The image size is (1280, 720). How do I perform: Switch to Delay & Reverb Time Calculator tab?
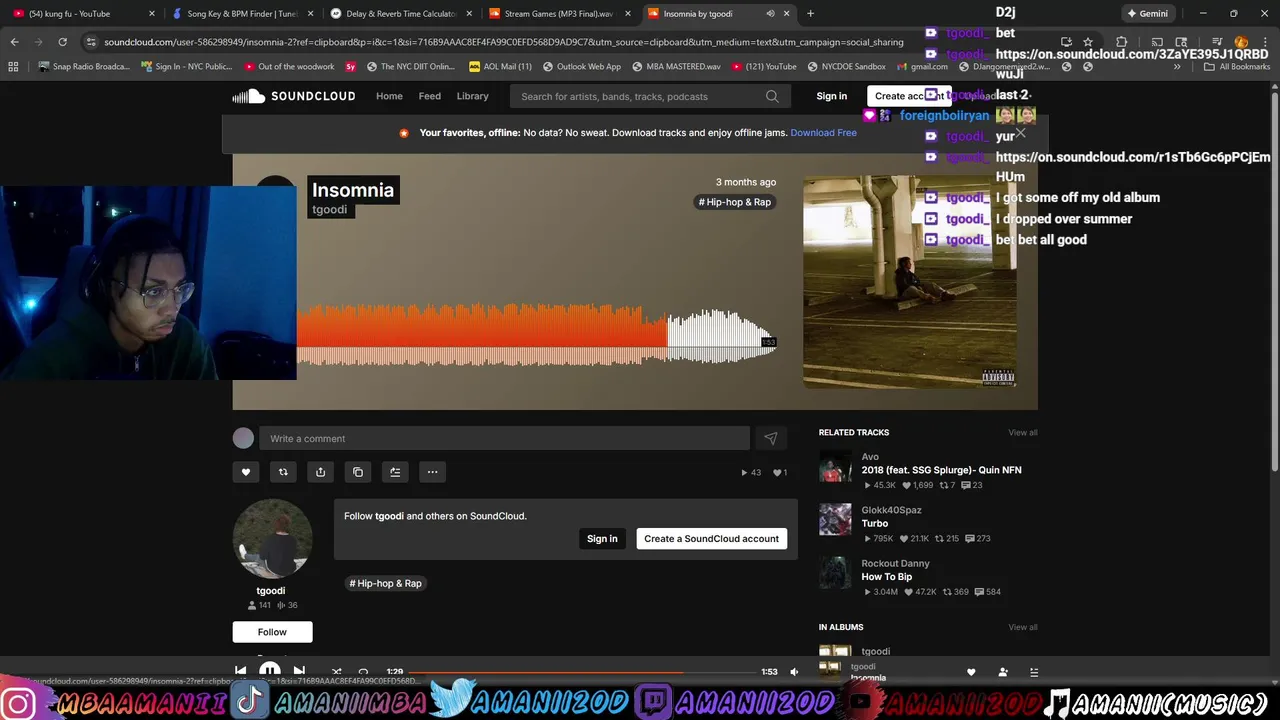pos(400,14)
